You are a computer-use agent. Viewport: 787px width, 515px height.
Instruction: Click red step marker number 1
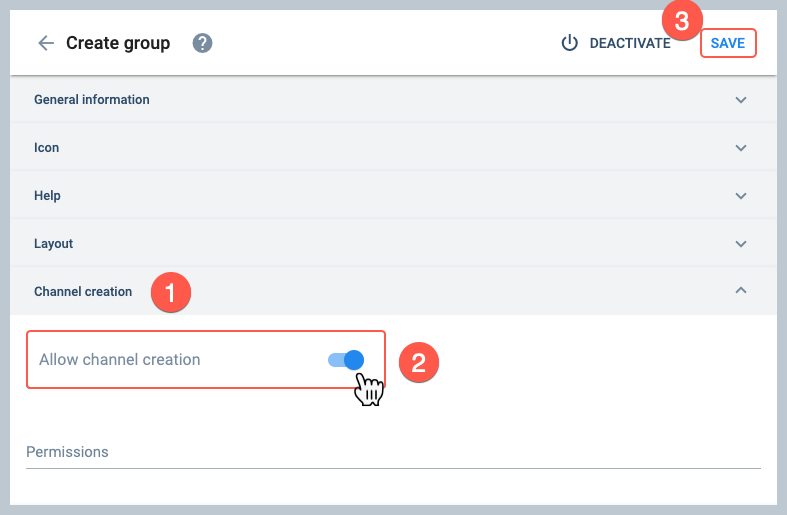(171, 292)
